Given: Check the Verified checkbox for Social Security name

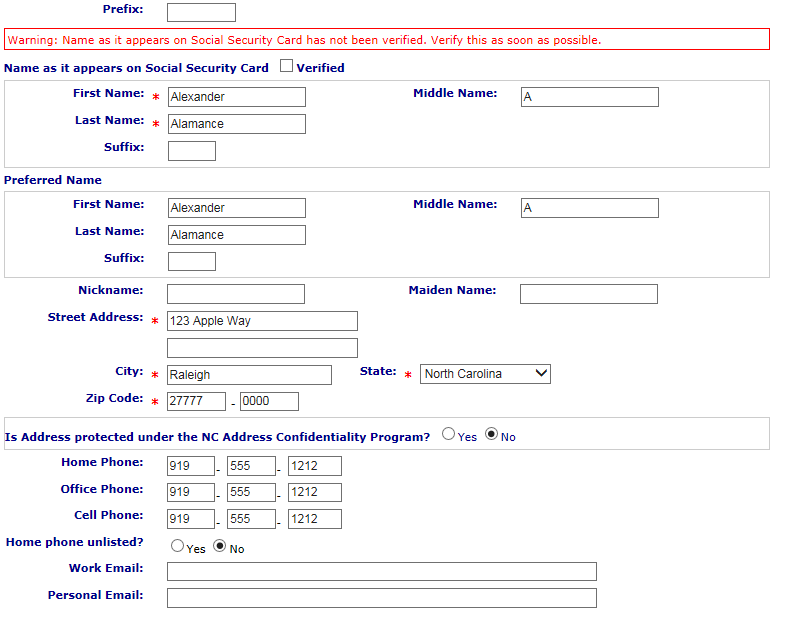Looking at the screenshot, I should coord(287,67).
